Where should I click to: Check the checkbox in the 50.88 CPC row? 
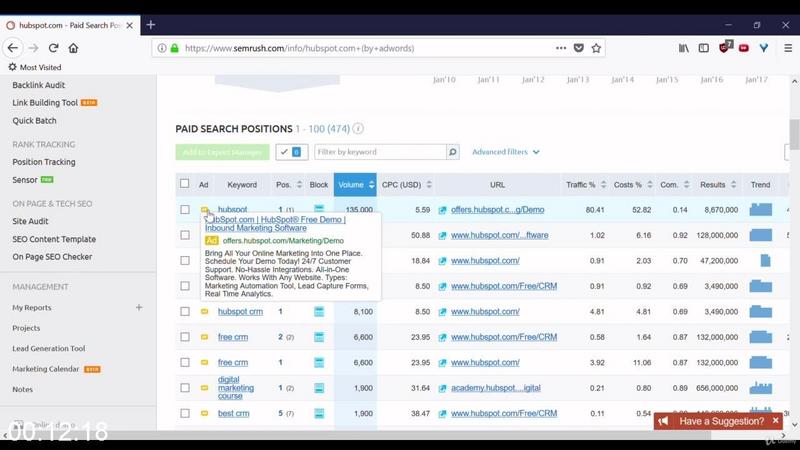click(x=185, y=235)
